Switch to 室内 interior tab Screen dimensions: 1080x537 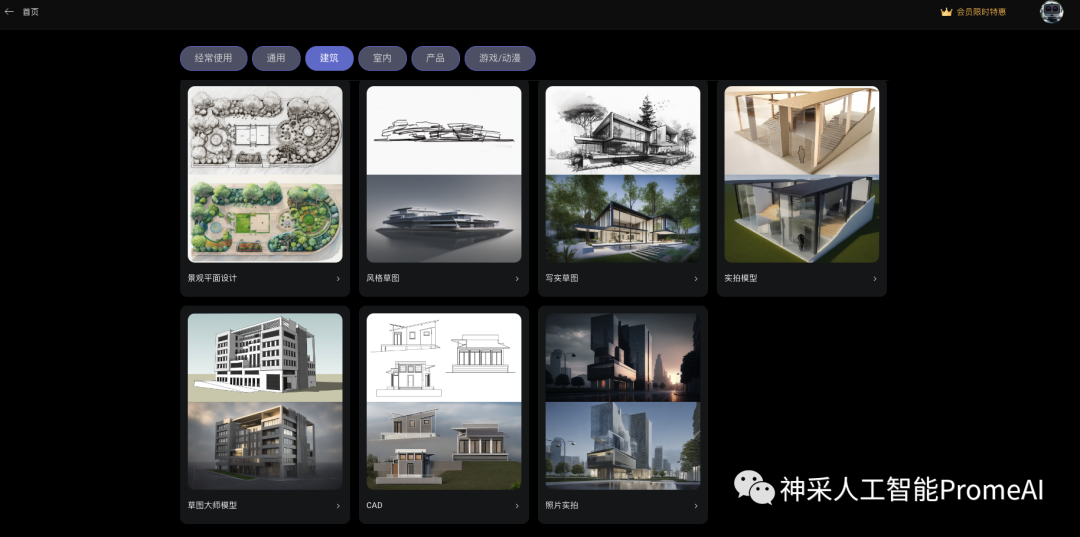click(382, 58)
